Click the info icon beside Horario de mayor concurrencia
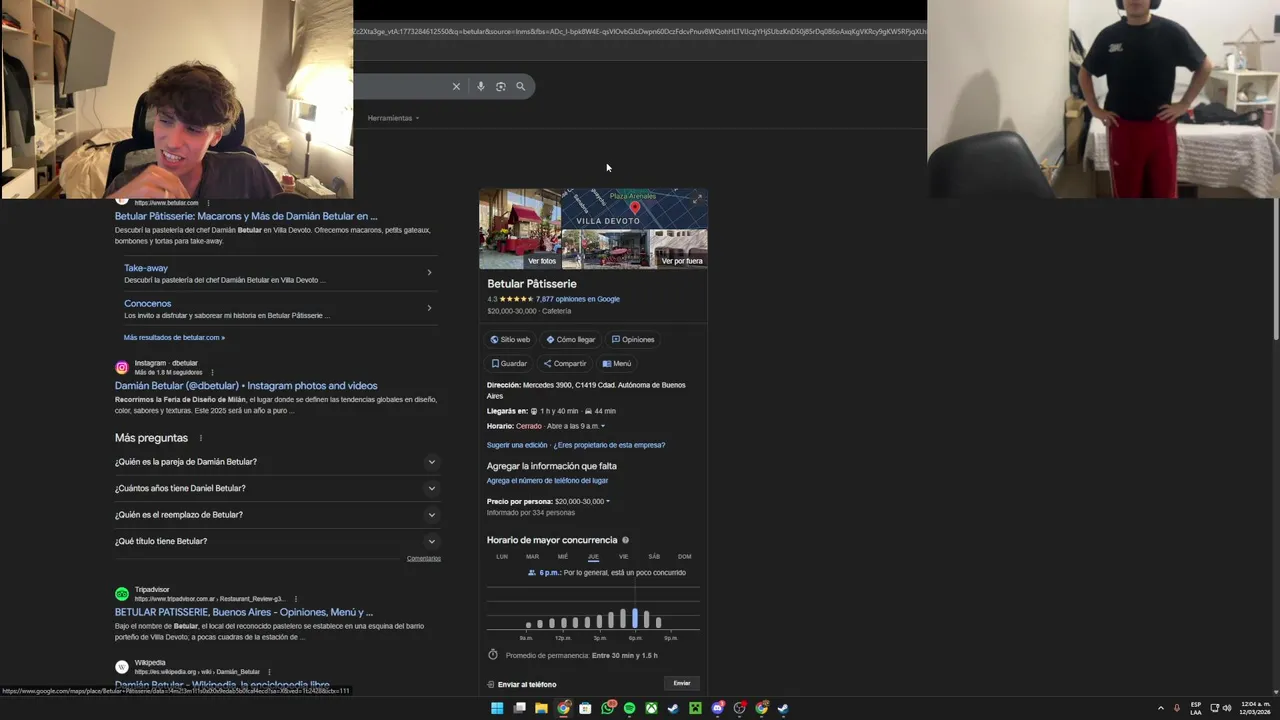Viewport: 1280px width, 720px height. pos(626,540)
